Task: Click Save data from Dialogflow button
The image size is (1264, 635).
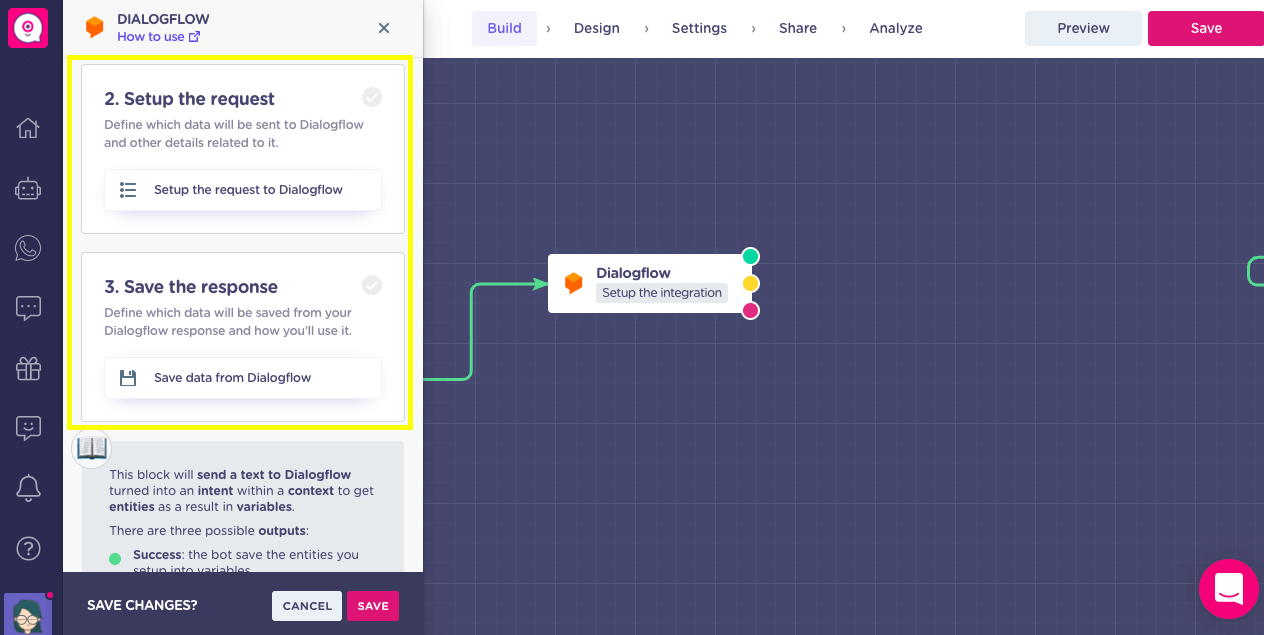Action: click(x=243, y=378)
